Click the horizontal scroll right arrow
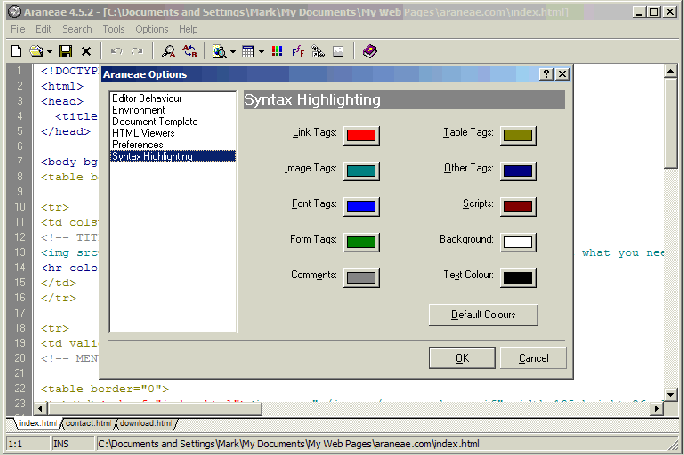This screenshot has height=455, width=684. pos(657,409)
